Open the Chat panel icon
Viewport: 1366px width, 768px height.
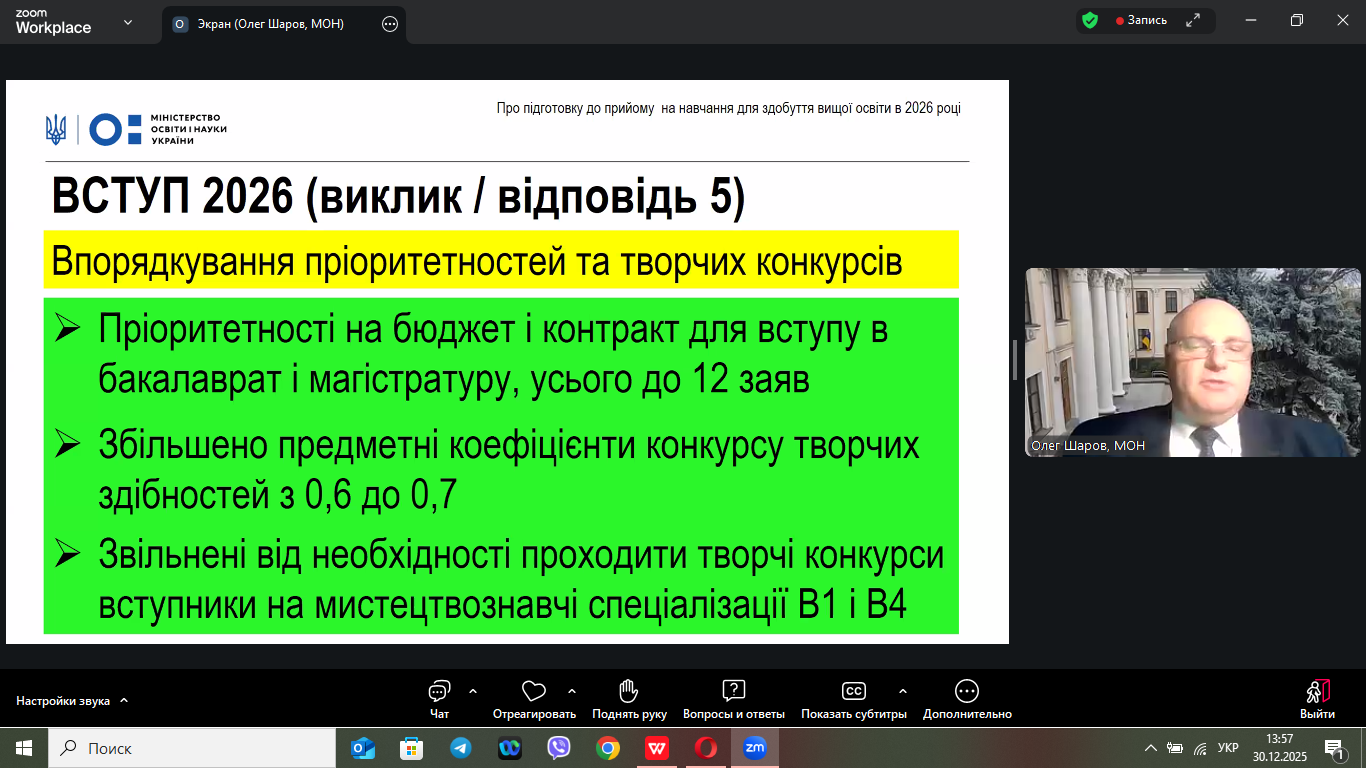click(439, 691)
